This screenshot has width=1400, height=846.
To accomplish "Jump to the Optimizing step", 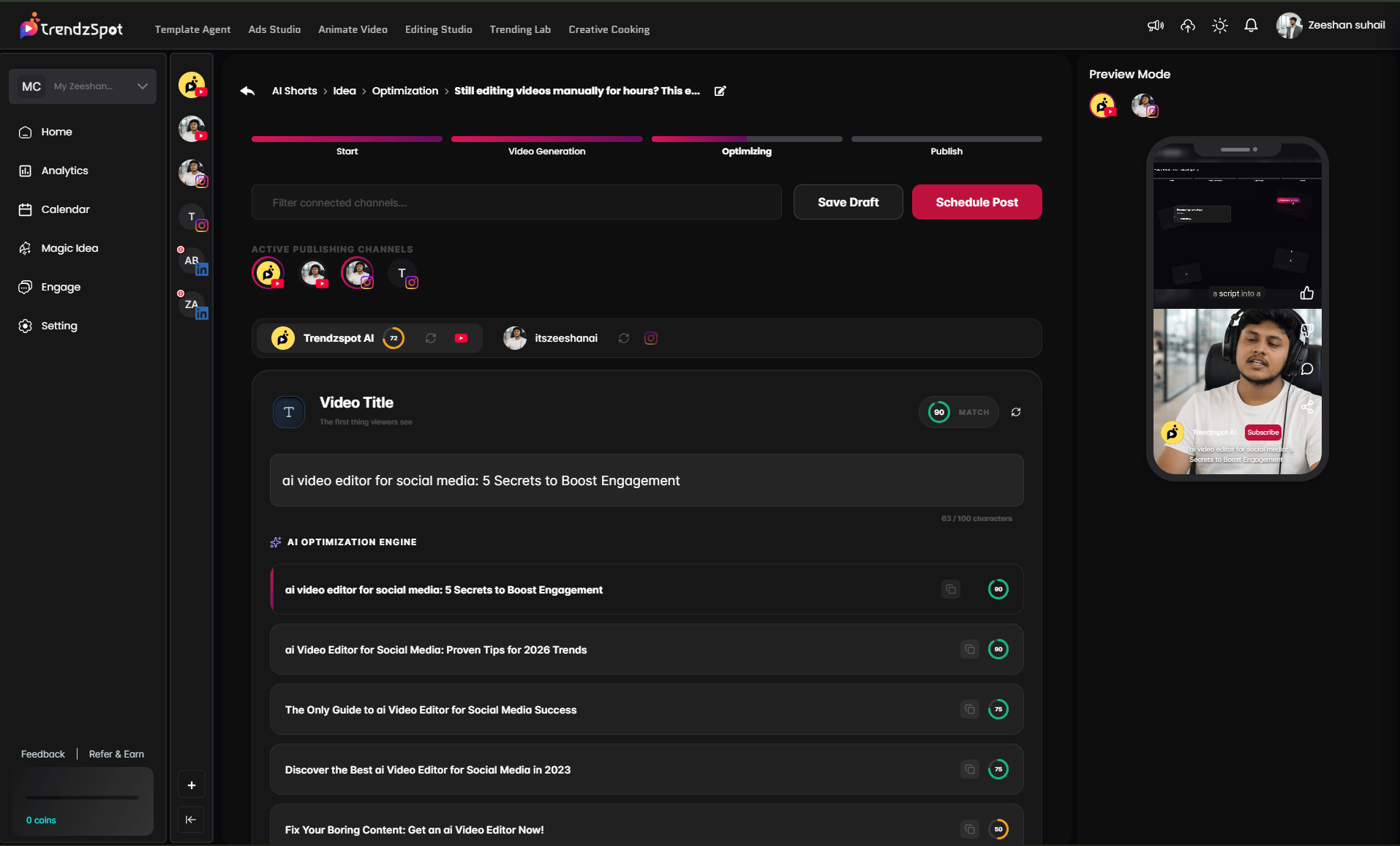I will click(747, 146).
